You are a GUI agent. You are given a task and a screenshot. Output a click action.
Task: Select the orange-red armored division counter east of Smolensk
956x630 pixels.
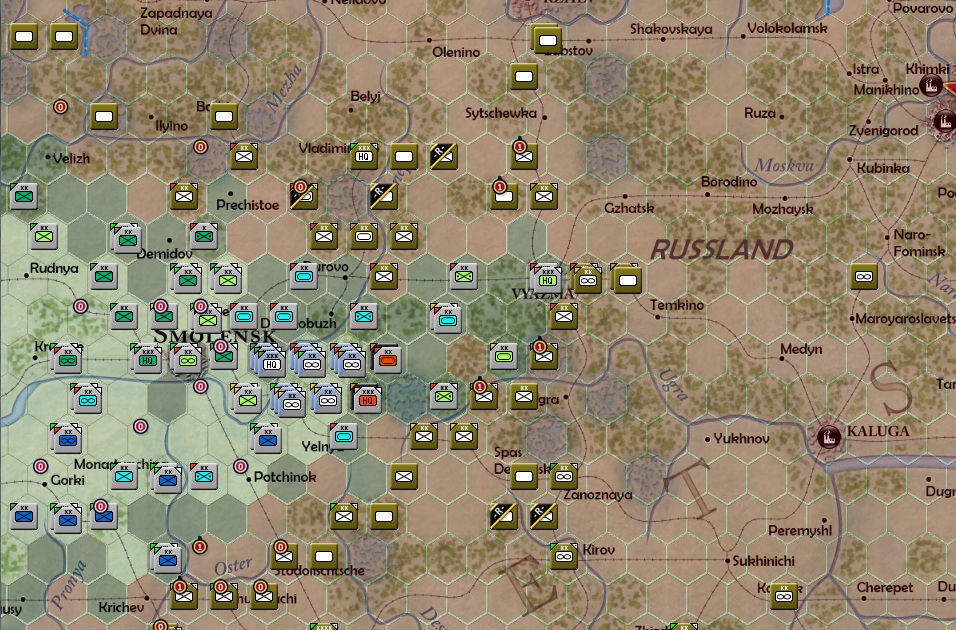pos(387,359)
